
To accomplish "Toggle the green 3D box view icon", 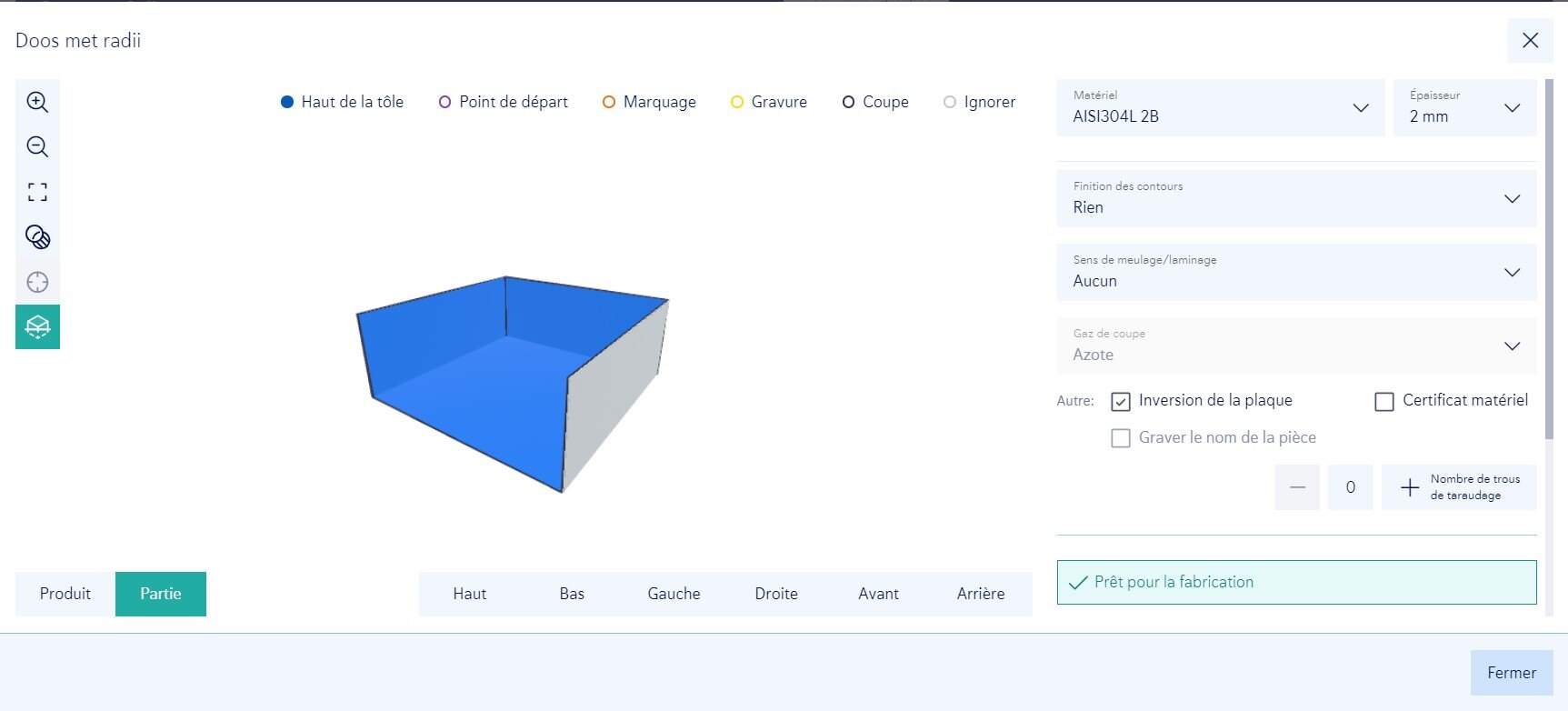I will tap(37, 326).
